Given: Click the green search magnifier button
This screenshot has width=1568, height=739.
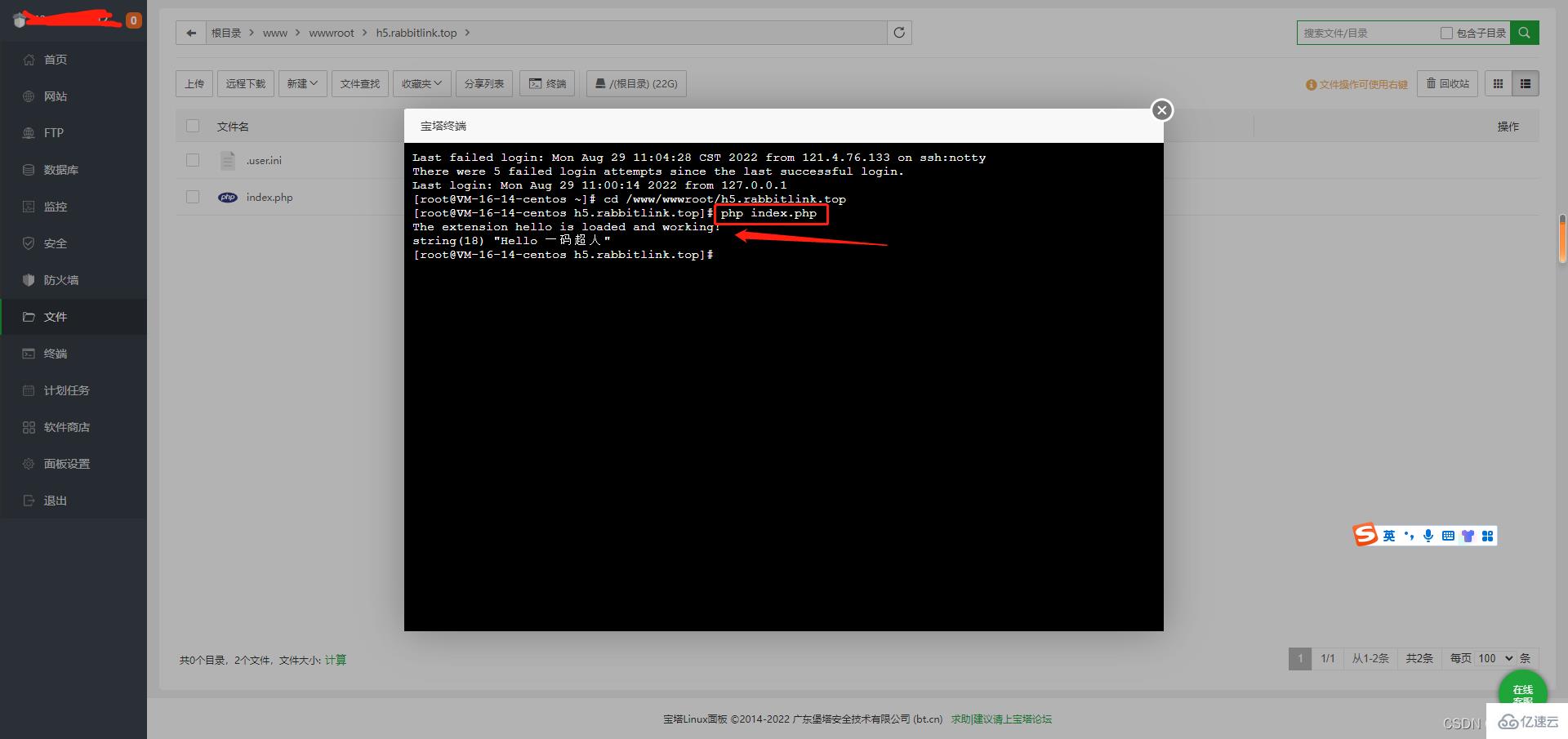Looking at the screenshot, I should click(1524, 33).
